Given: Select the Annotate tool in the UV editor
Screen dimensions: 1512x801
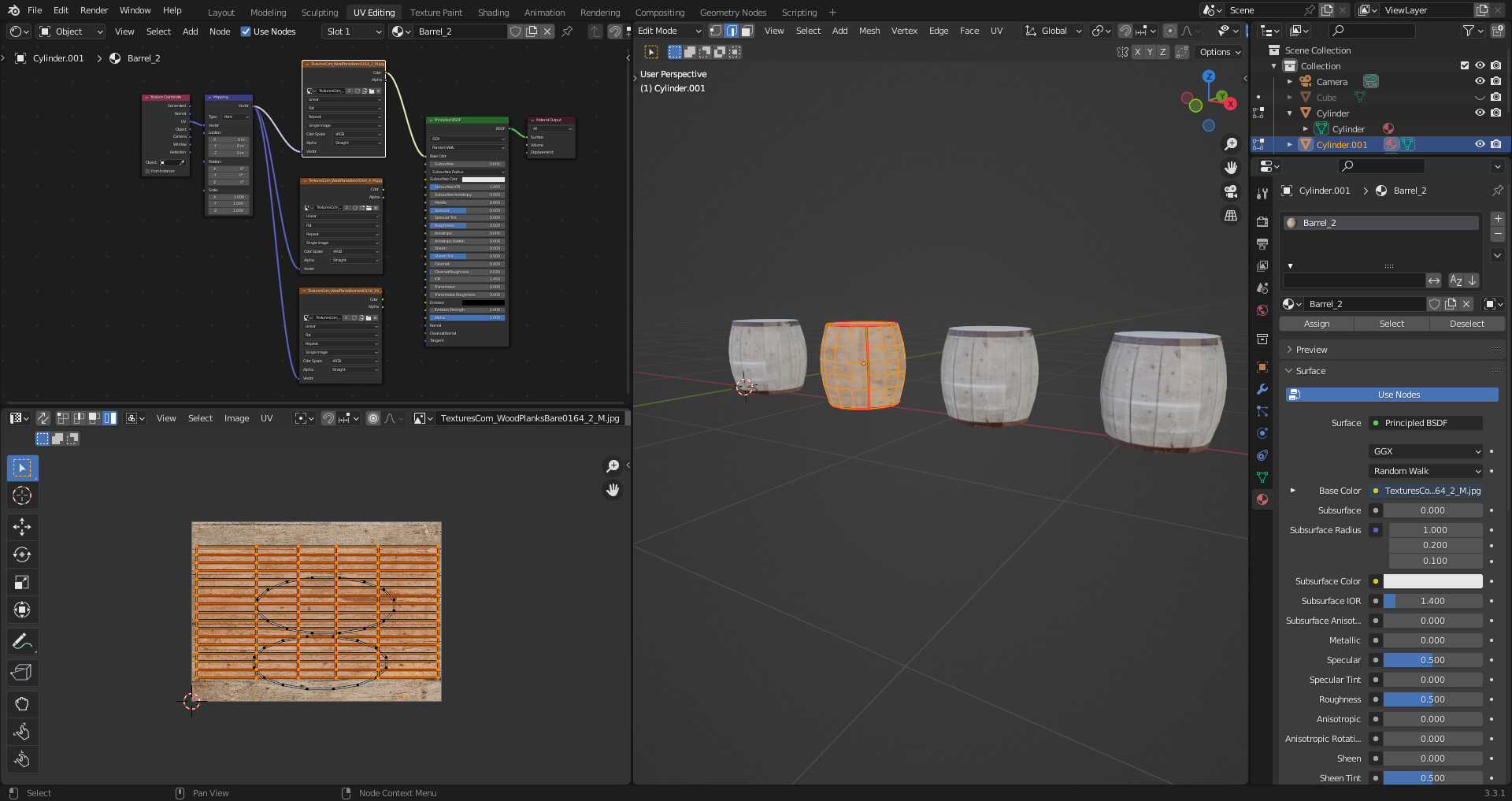Looking at the screenshot, I should 22,641.
